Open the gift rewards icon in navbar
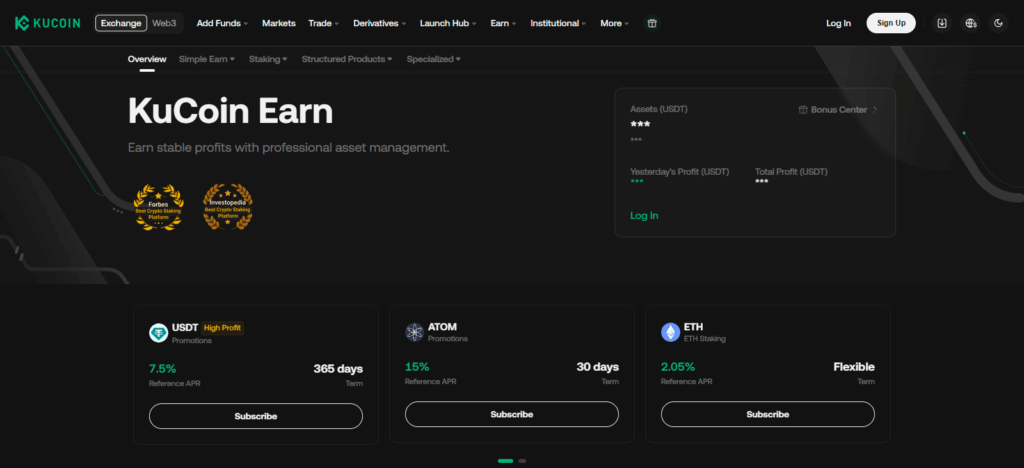This screenshot has height=468, width=1024. (x=651, y=23)
